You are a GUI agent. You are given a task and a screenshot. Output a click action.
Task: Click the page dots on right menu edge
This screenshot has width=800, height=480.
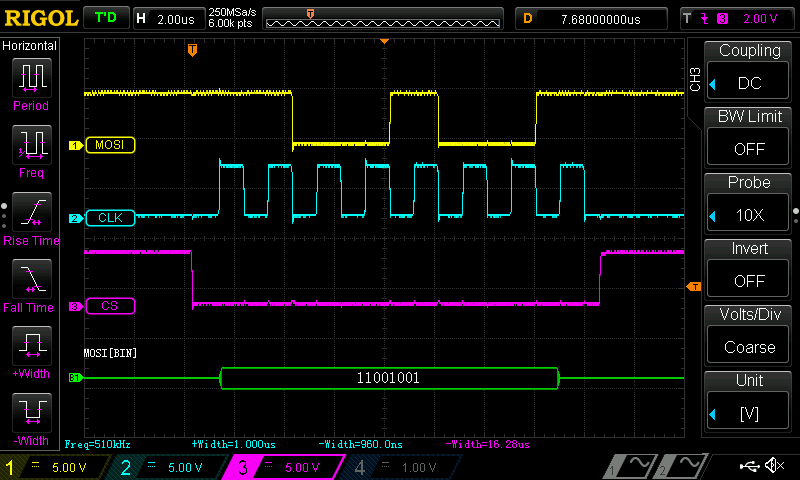point(796,216)
